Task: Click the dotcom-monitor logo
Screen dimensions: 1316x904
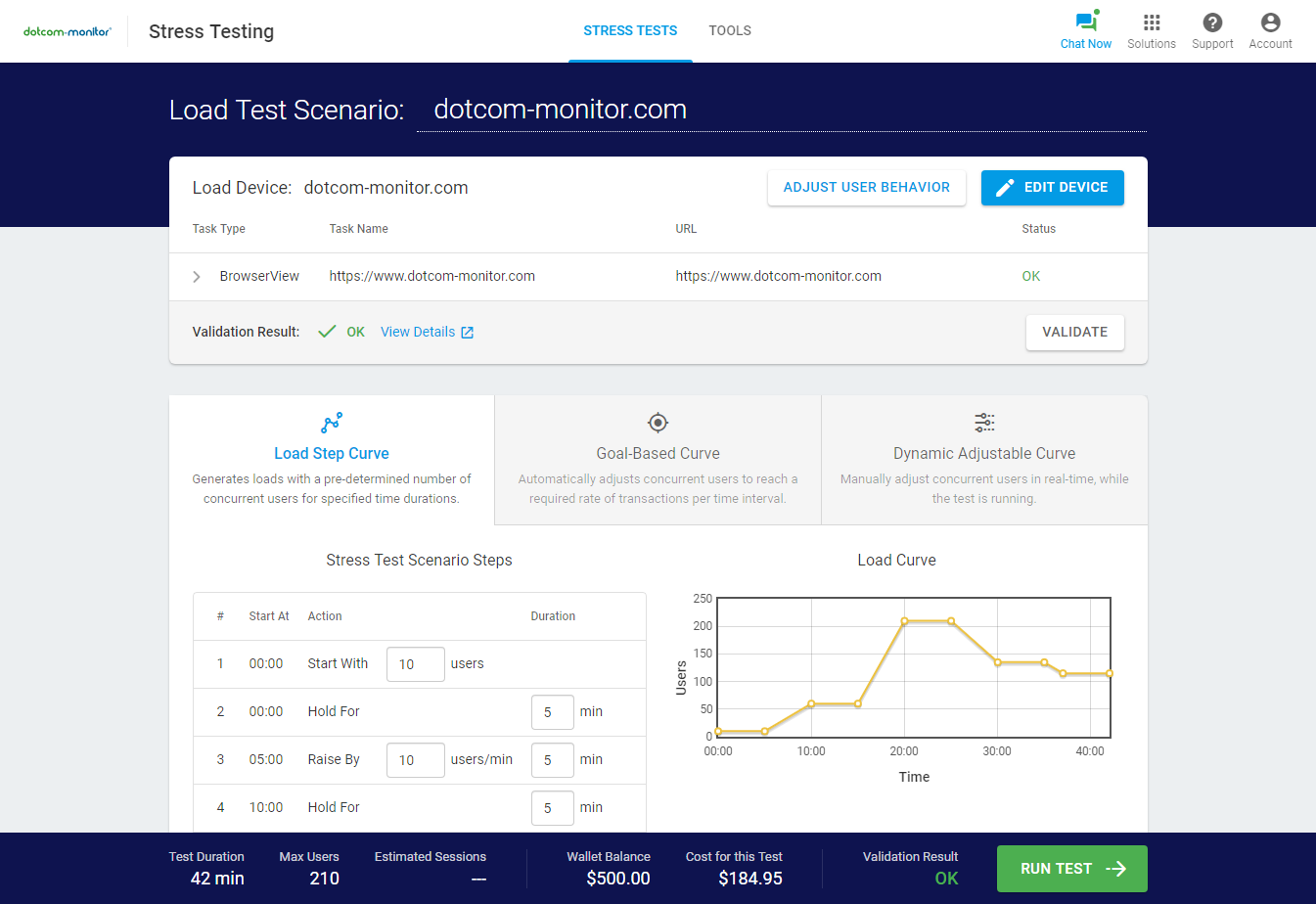Action: (x=67, y=30)
